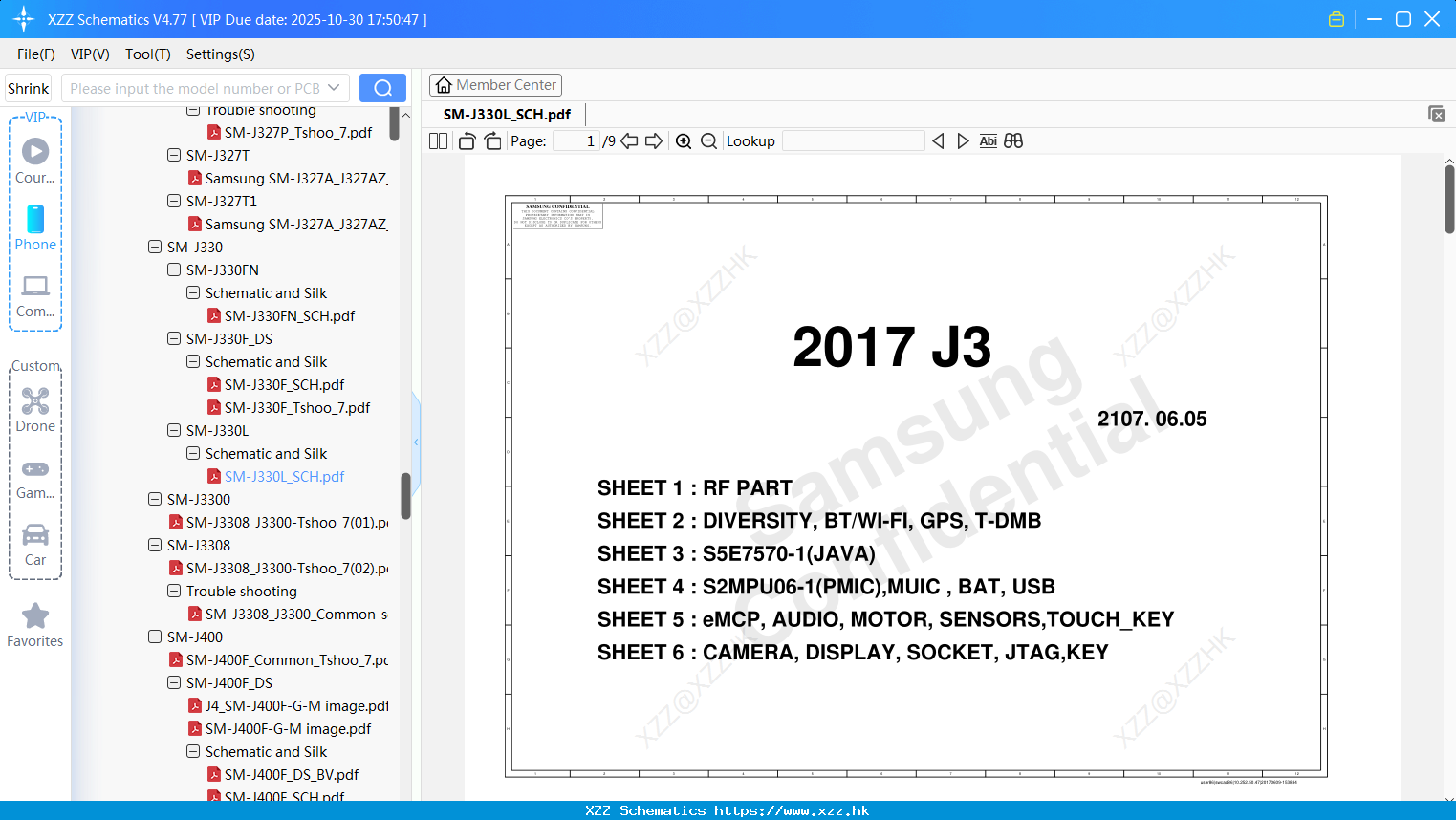1456x820 pixels.
Task: Close the SM-J330L_SCH.pdf document tab
Action: pyautogui.click(x=1436, y=114)
